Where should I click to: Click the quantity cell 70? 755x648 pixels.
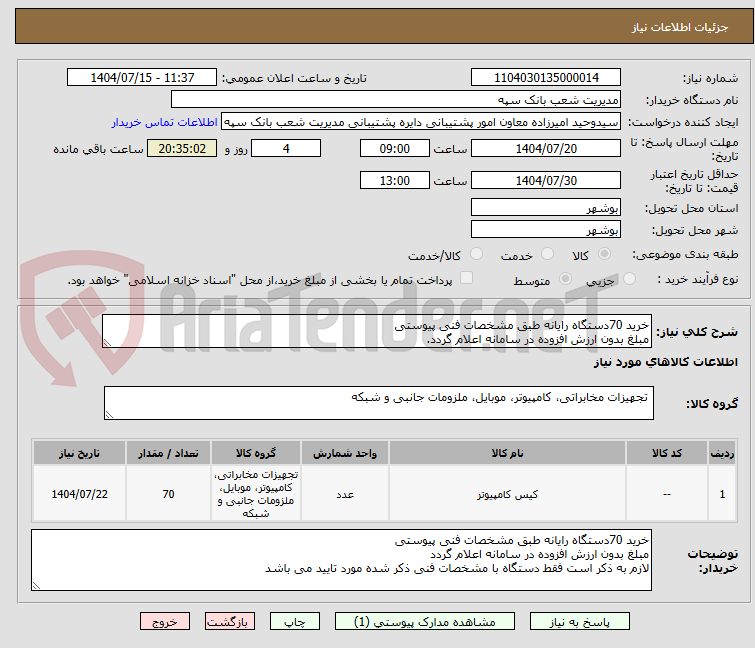point(168,494)
